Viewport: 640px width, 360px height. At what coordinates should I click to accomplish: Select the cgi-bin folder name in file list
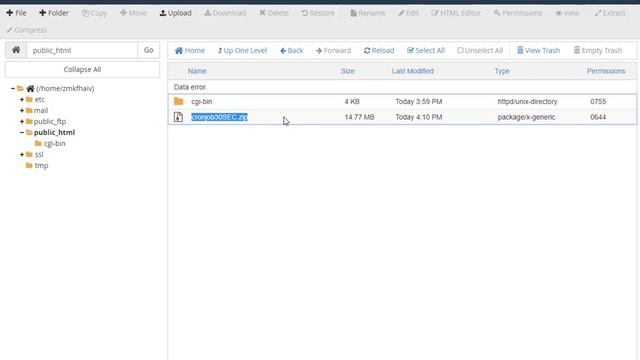(x=202, y=102)
